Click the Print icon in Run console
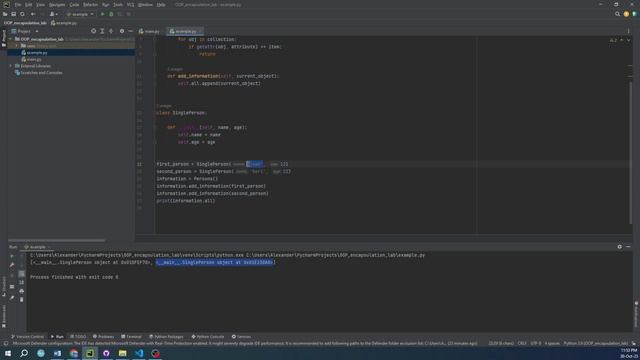This screenshot has width=640, height=360. (x=22, y=291)
